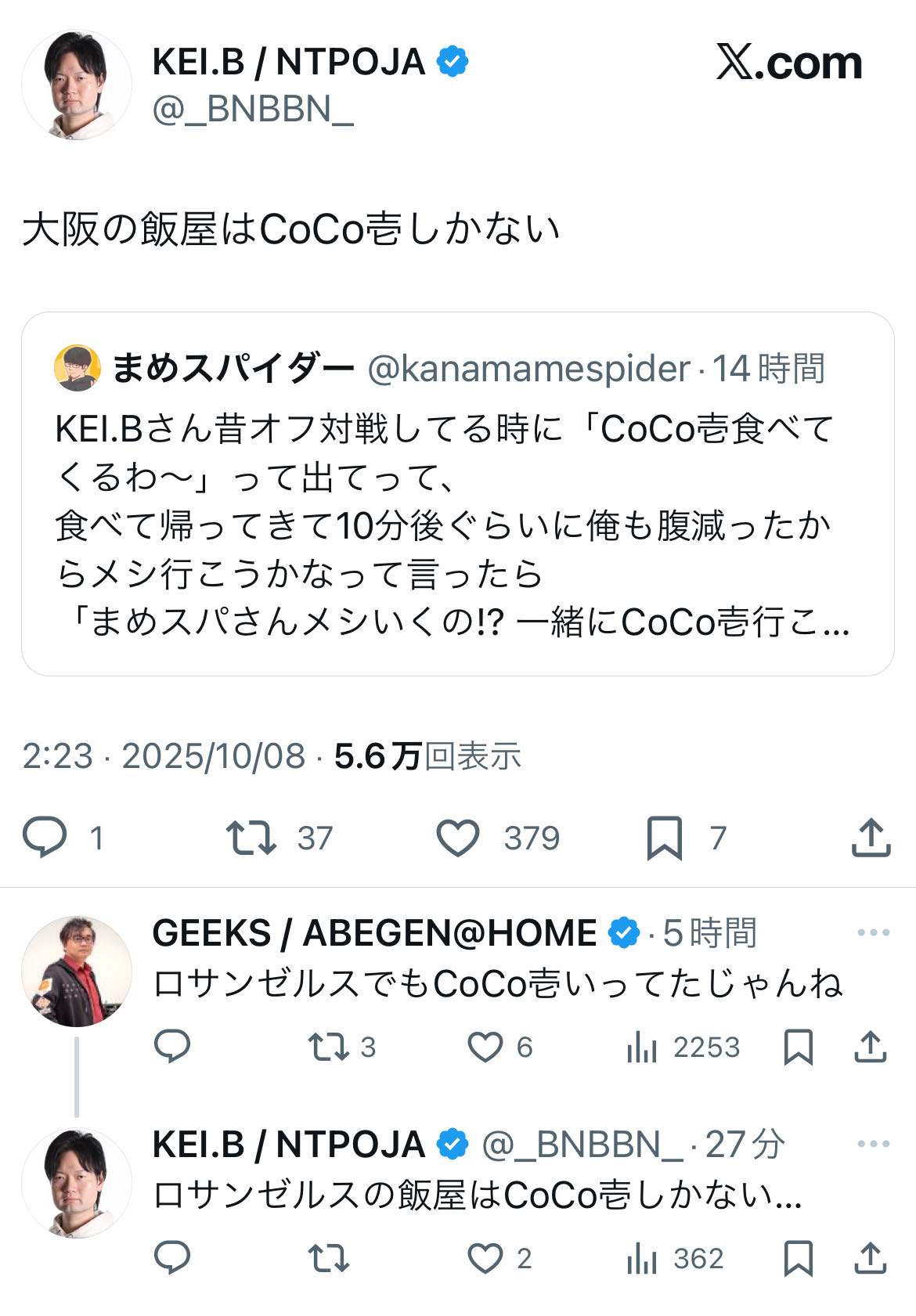The width and height of the screenshot is (916, 1316).
Task: Repost the main post with 37 reposts
Action: tap(251, 838)
